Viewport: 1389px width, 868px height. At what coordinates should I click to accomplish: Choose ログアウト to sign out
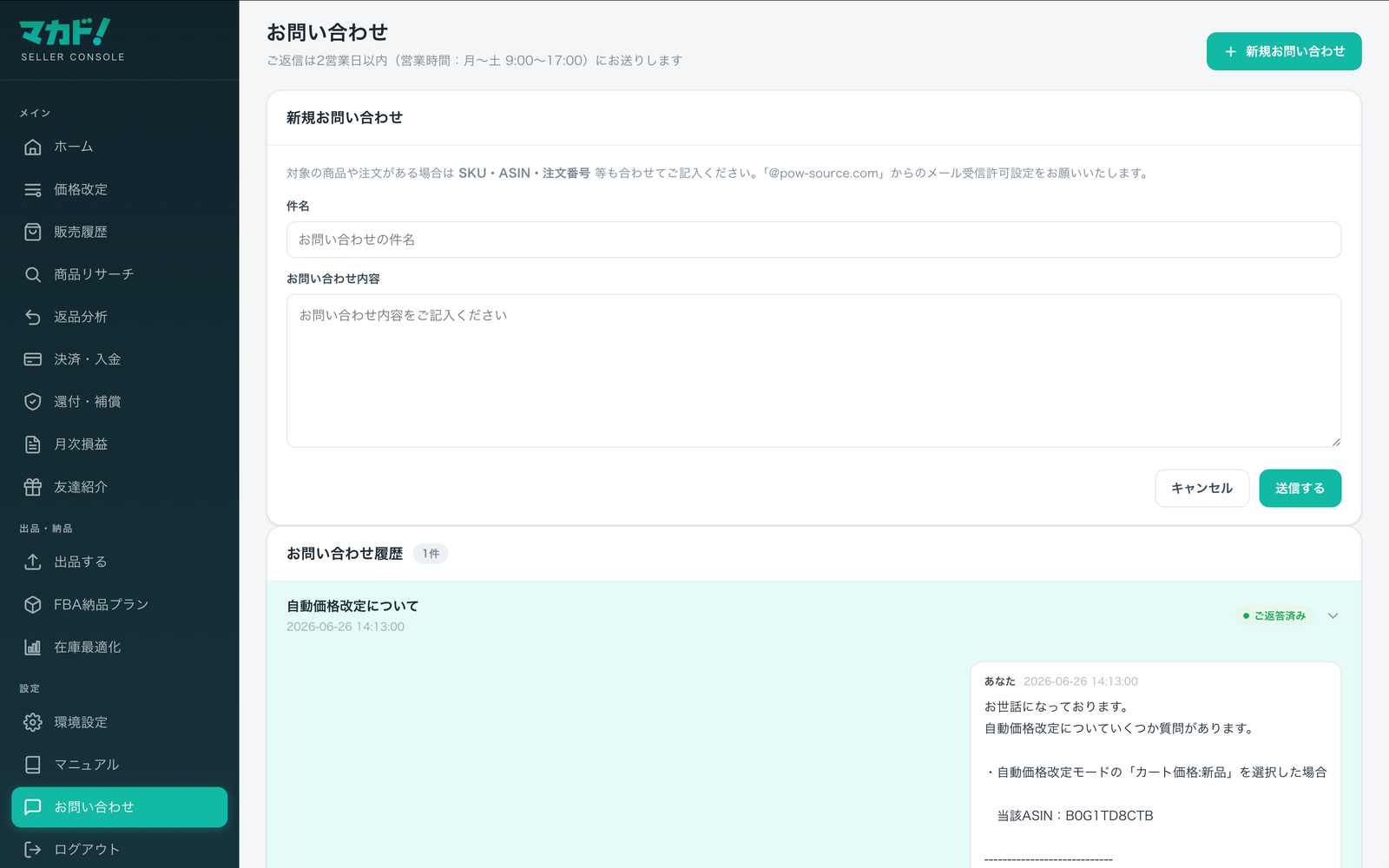(120, 850)
